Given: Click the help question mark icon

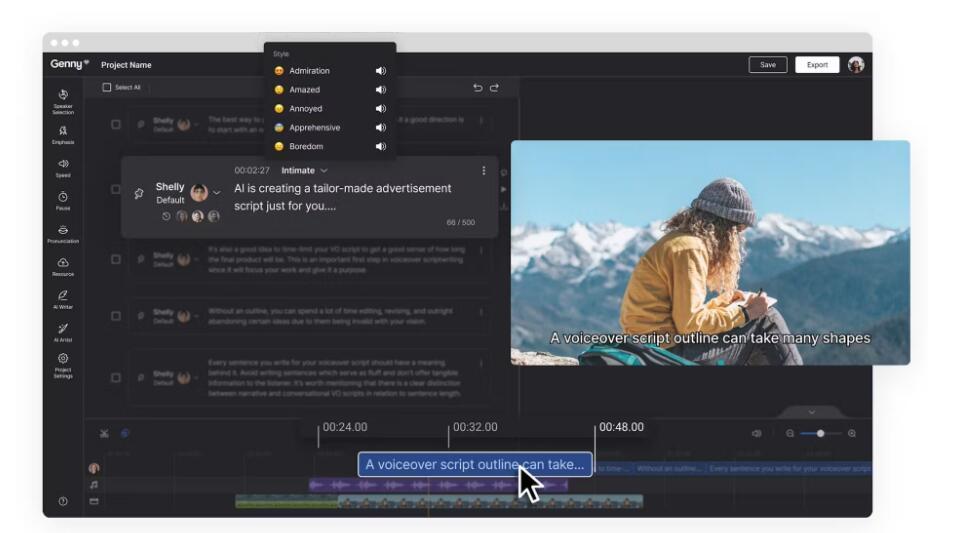Looking at the screenshot, I should [x=63, y=501].
